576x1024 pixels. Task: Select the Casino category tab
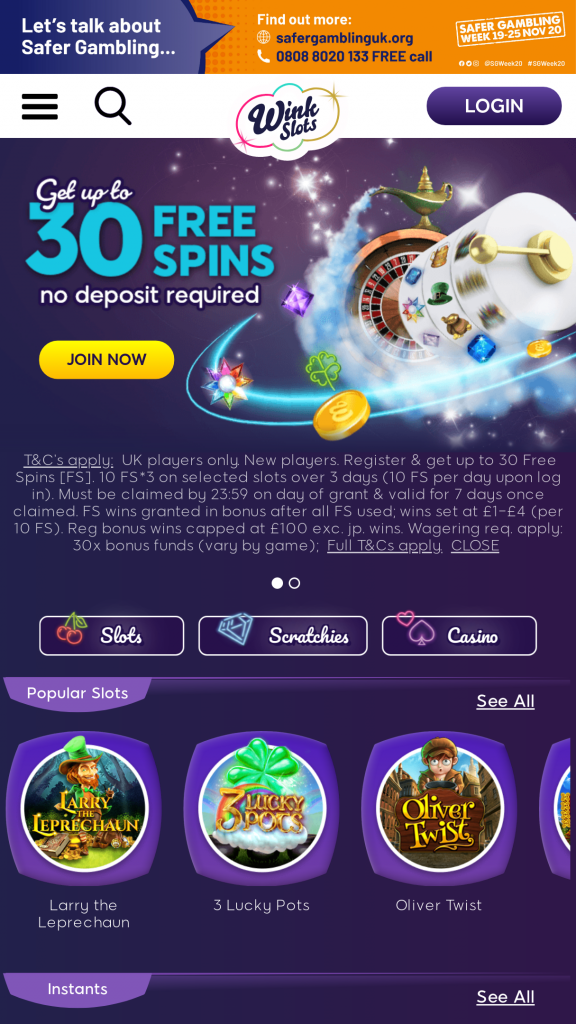(x=459, y=635)
